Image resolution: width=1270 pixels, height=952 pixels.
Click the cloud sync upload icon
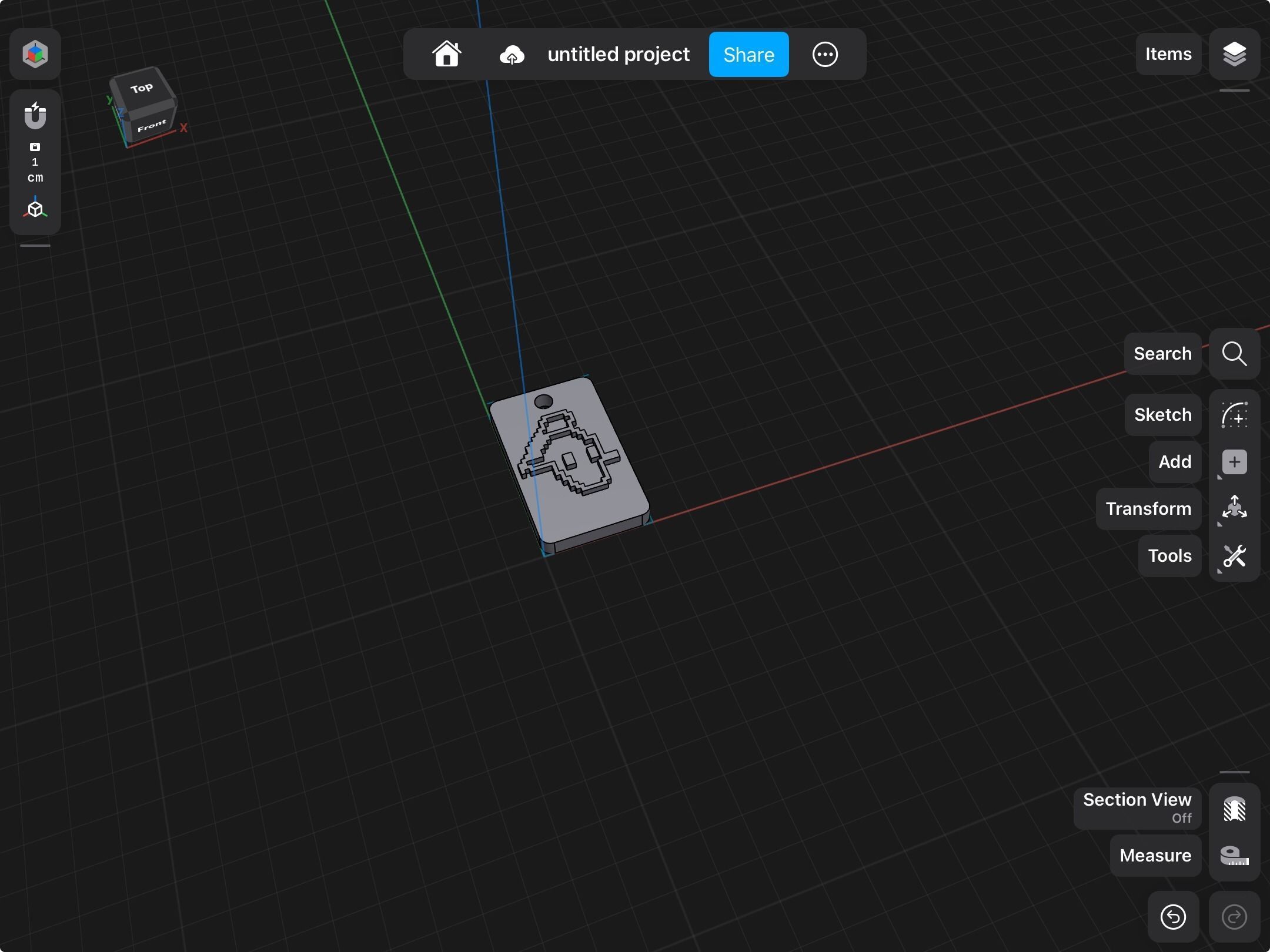click(512, 55)
